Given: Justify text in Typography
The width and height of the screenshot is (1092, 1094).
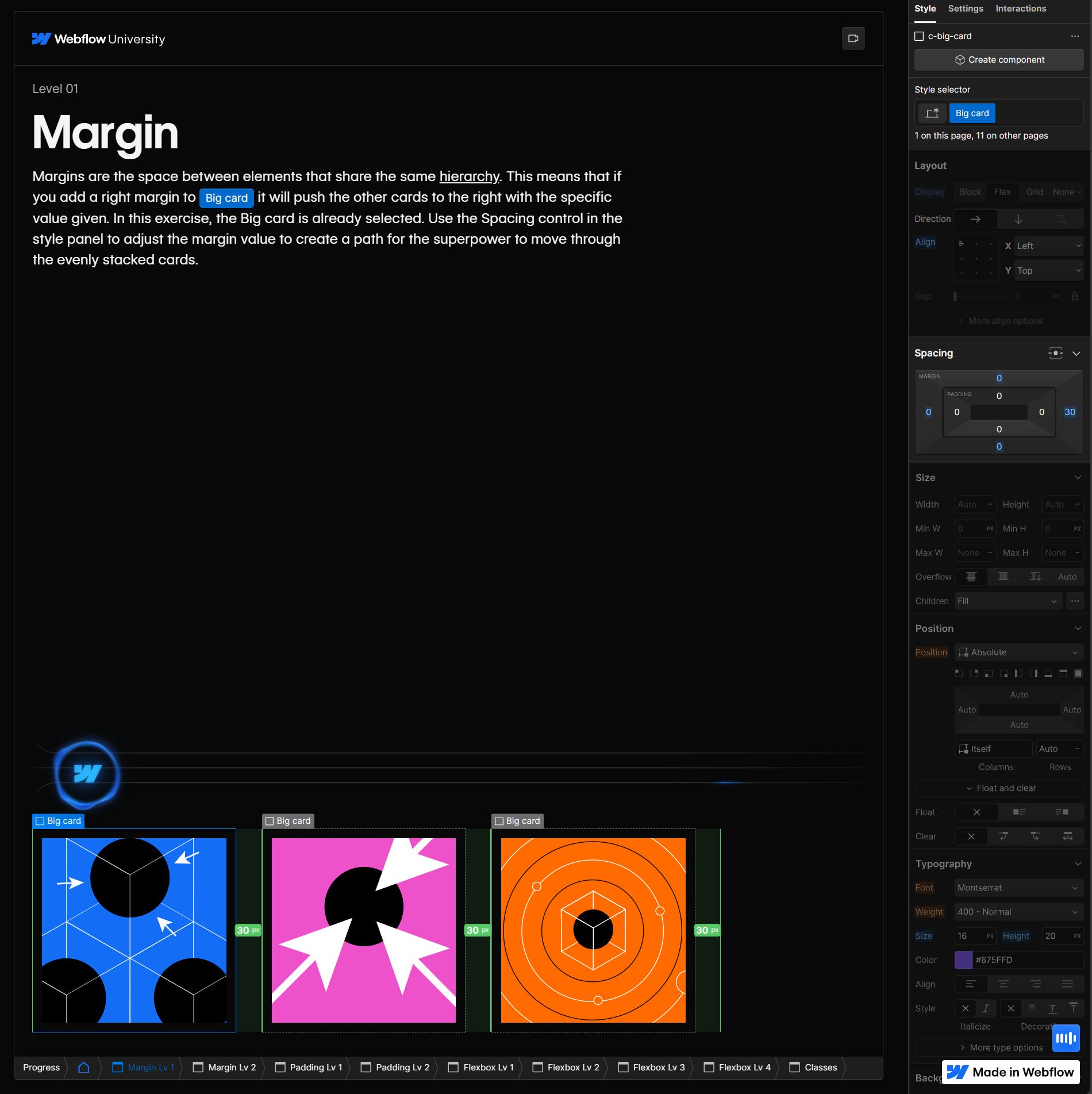Looking at the screenshot, I should point(1067,984).
